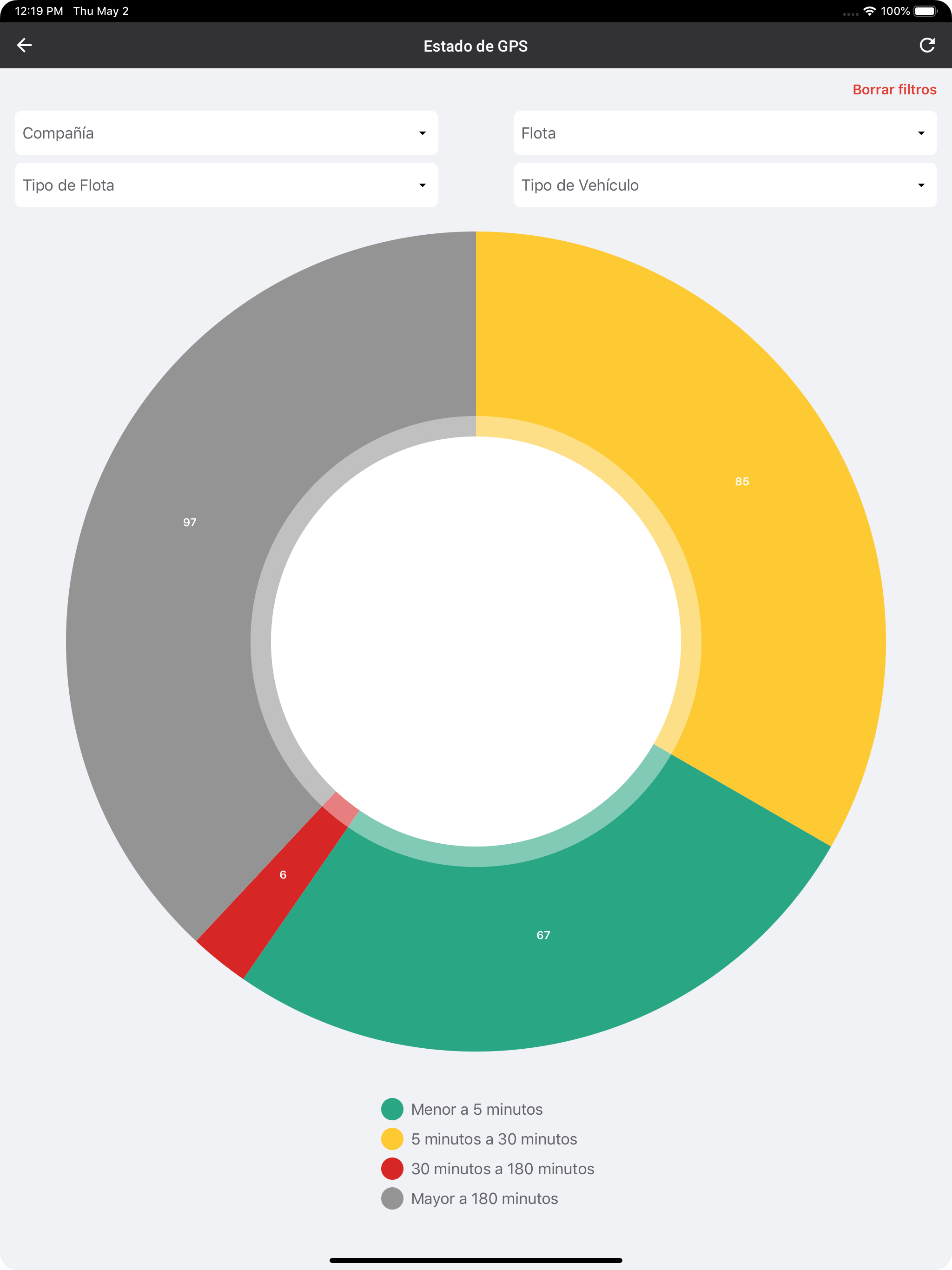
Task: Click the gray Mayor a 180 minutos swatch
Action: click(392, 1198)
